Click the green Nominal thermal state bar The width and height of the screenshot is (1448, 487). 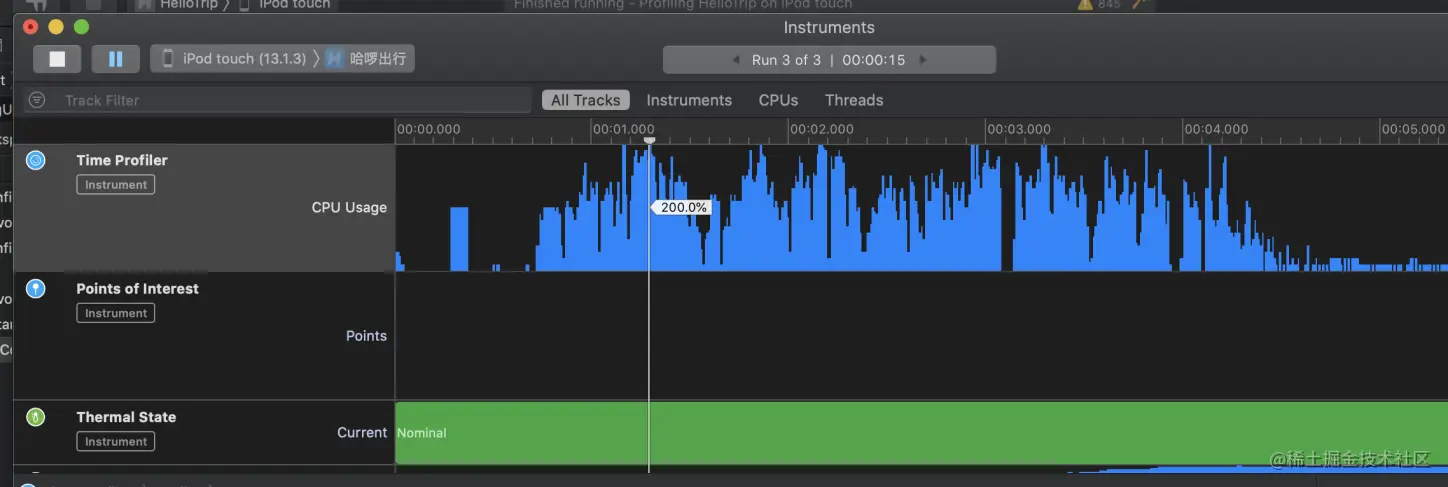pyautogui.click(x=900, y=432)
